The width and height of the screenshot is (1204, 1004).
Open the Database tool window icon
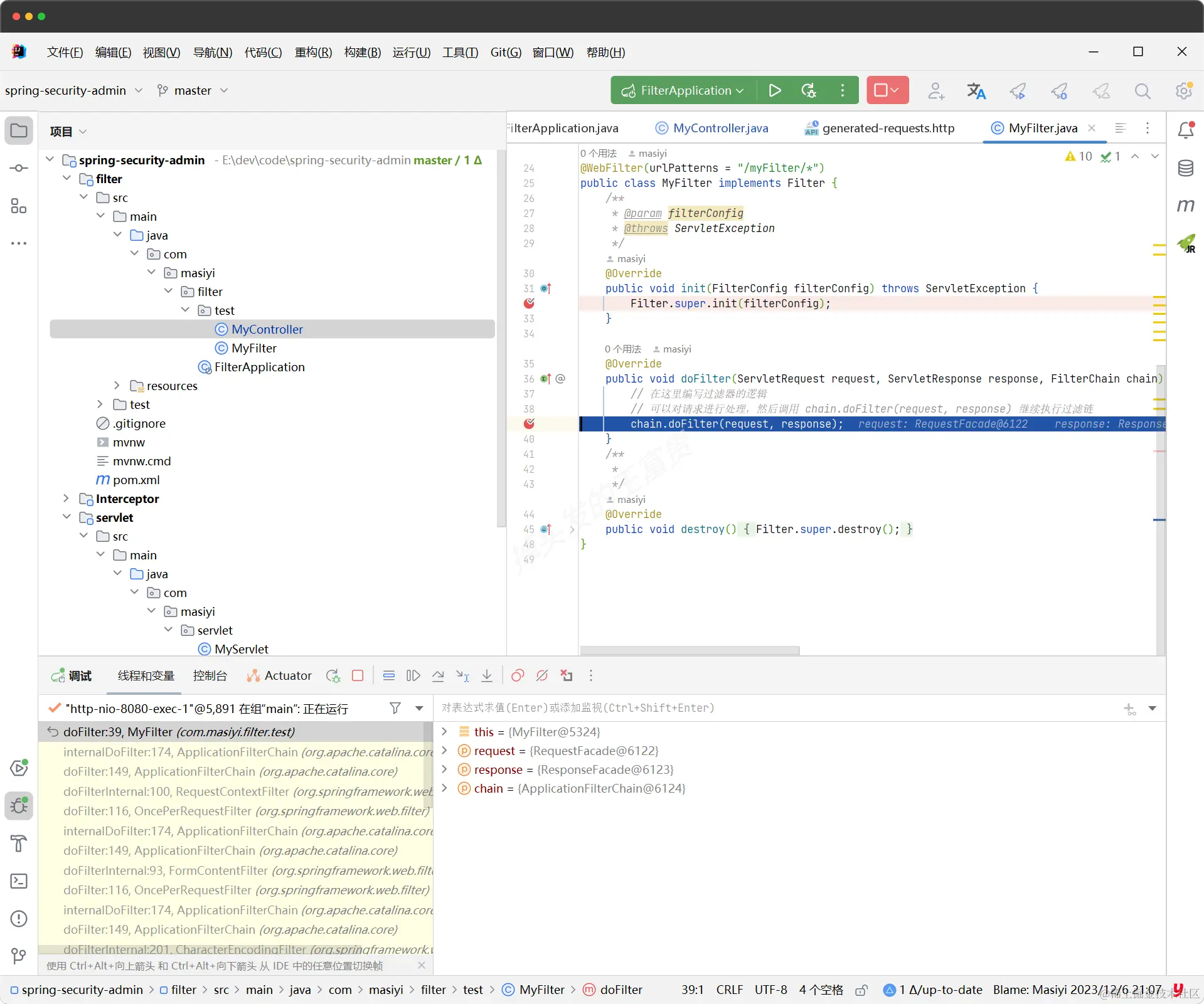click(1186, 167)
